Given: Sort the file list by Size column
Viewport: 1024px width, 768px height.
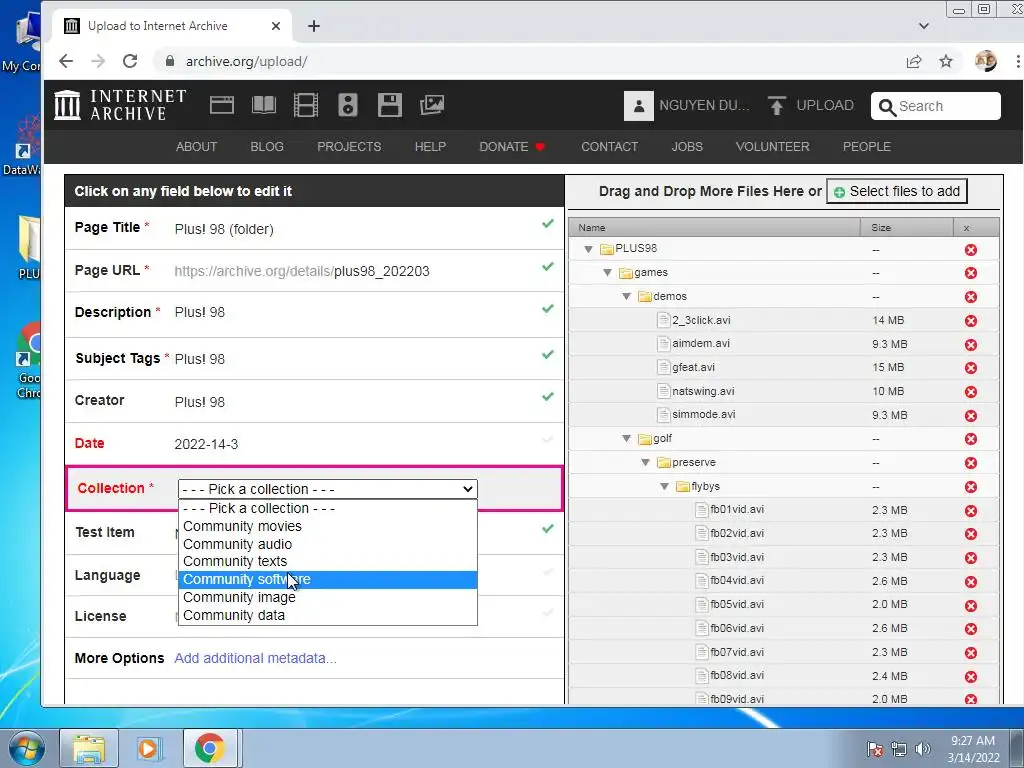Looking at the screenshot, I should (906, 227).
